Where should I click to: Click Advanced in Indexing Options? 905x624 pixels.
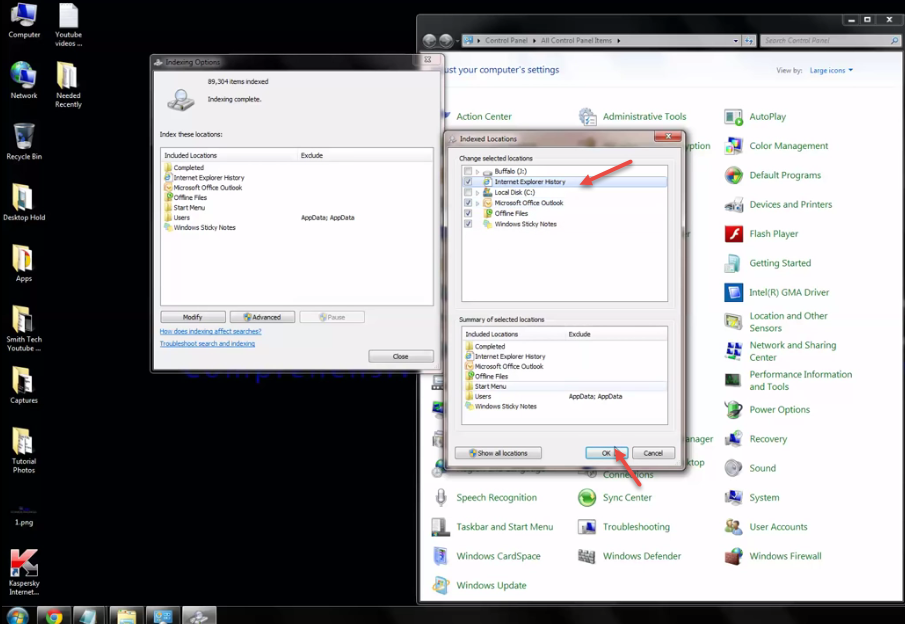tap(262, 317)
